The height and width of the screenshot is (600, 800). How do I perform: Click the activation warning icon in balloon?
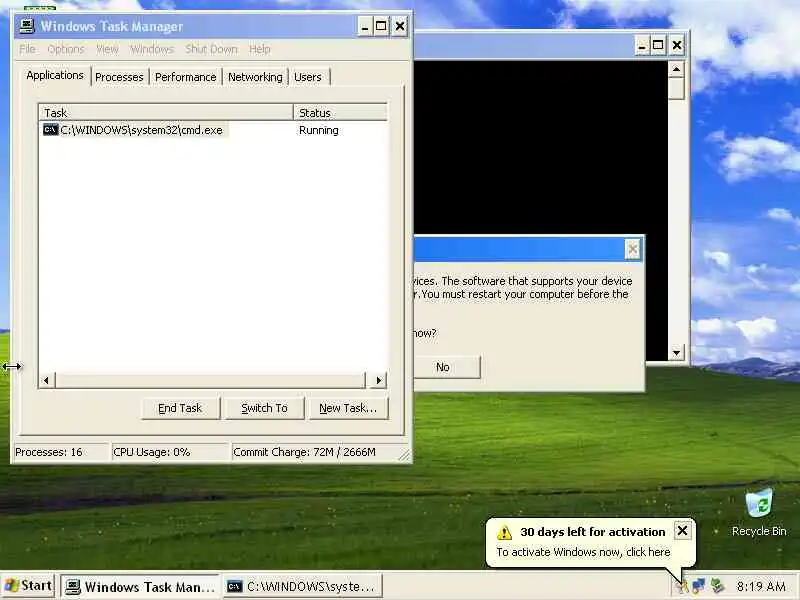tap(504, 532)
